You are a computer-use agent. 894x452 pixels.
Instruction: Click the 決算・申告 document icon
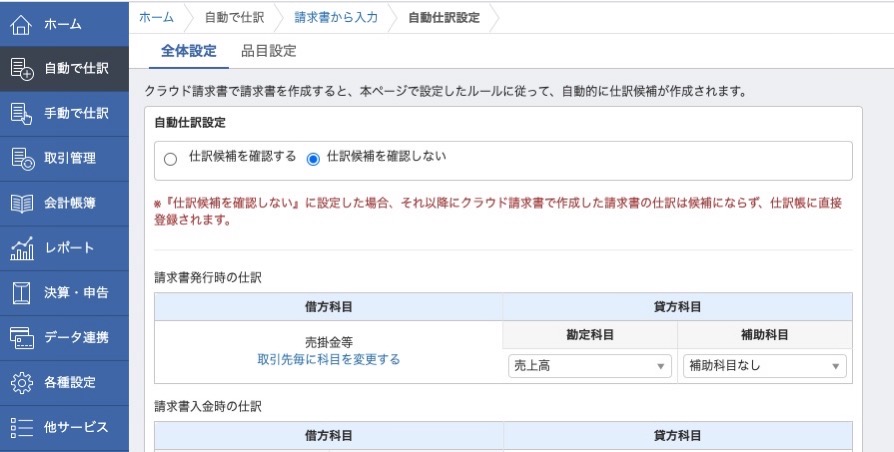(x=22, y=293)
